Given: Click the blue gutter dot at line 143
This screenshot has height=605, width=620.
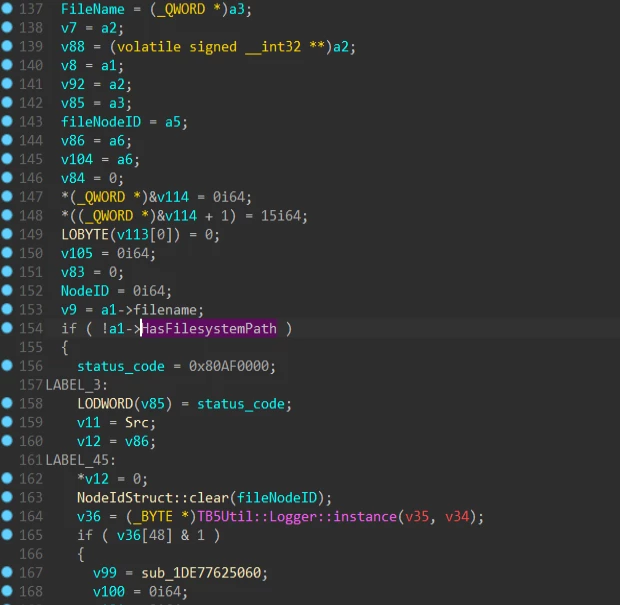Looking at the screenshot, I should point(8,121).
